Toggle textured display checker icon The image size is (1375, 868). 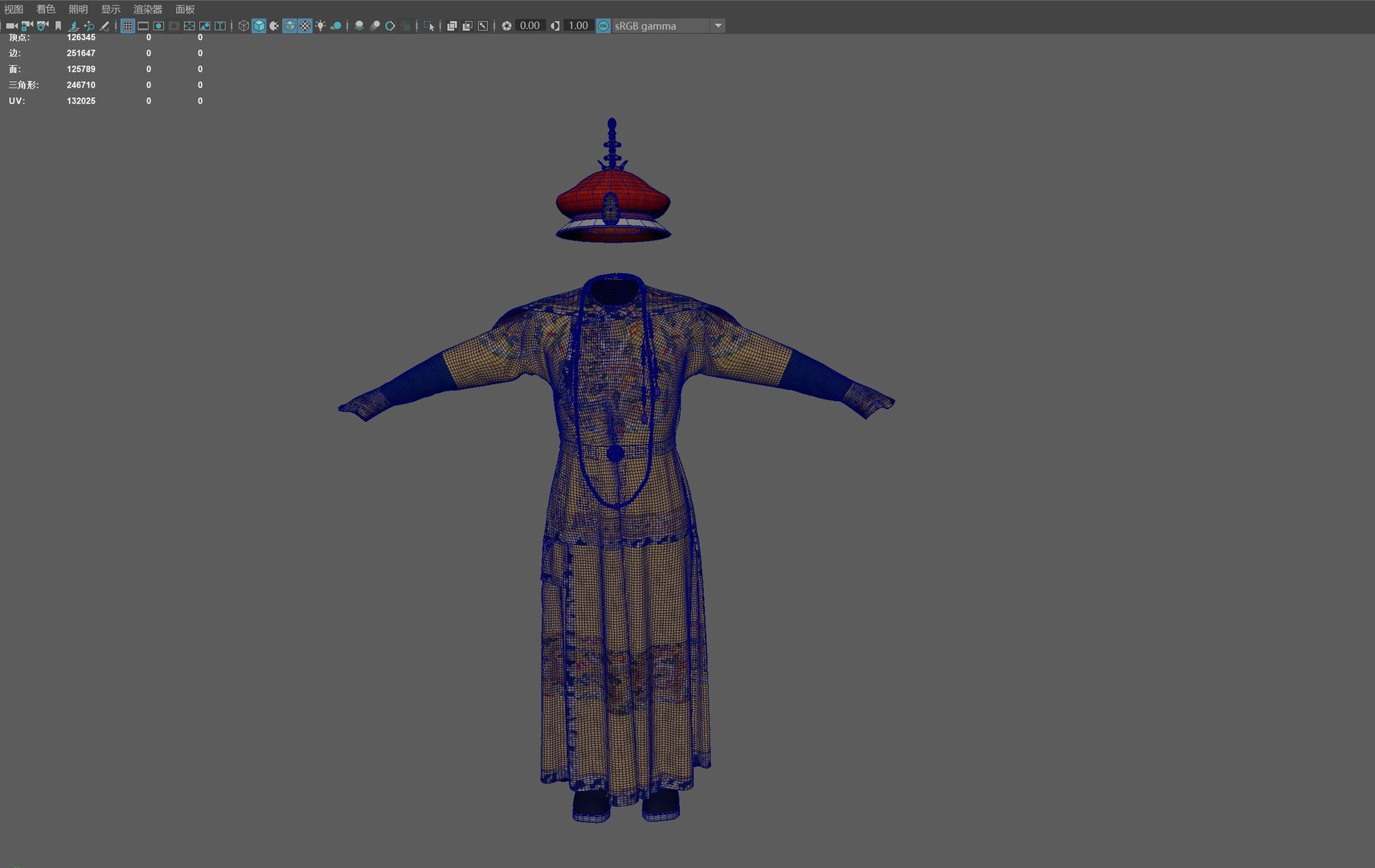(x=305, y=26)
